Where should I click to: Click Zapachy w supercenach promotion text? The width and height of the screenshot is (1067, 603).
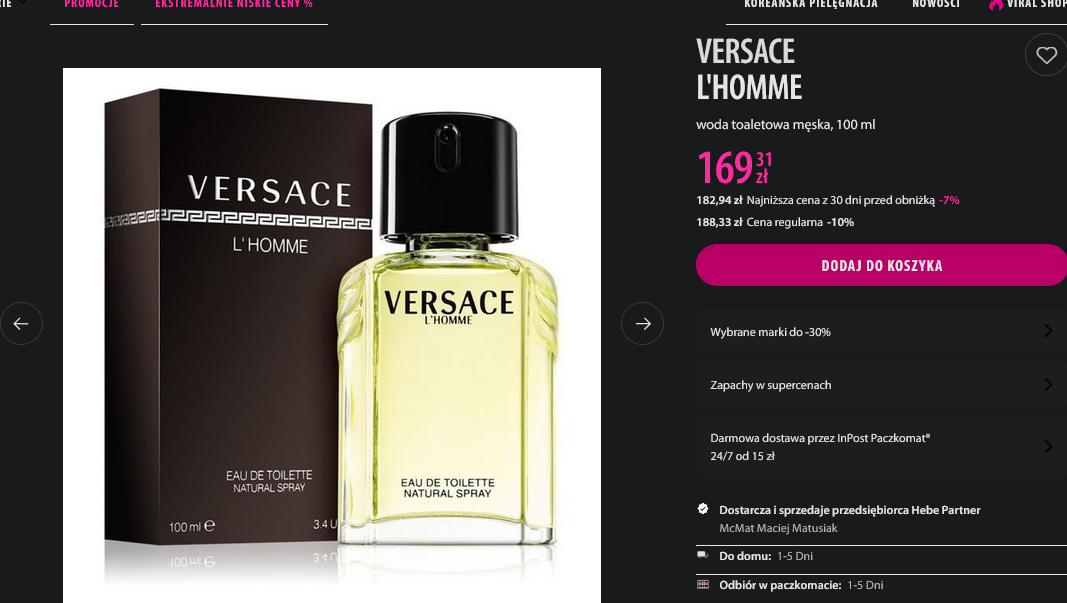[x=770, y=385]
